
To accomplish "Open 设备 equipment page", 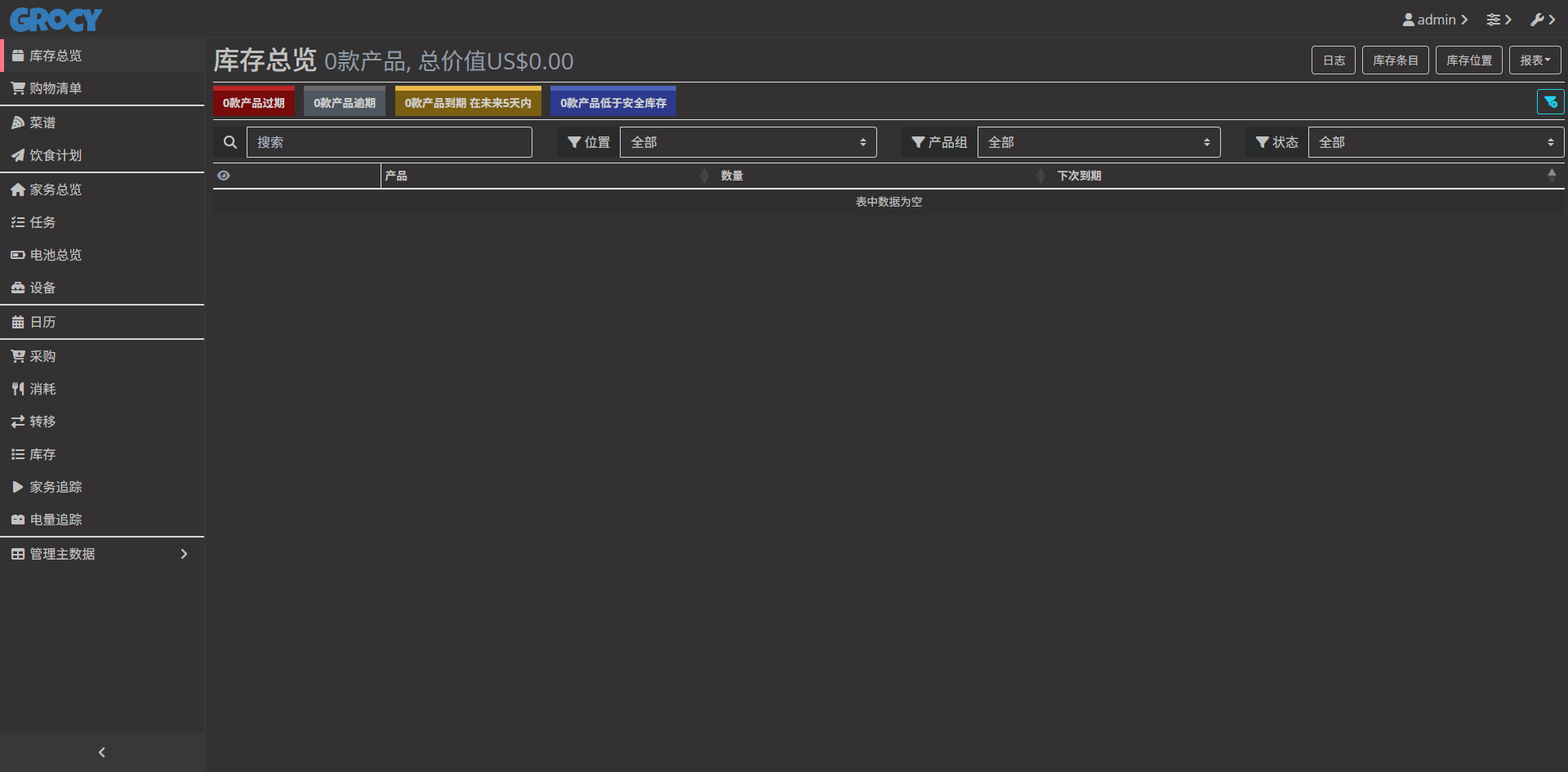I will click(102, 288).
